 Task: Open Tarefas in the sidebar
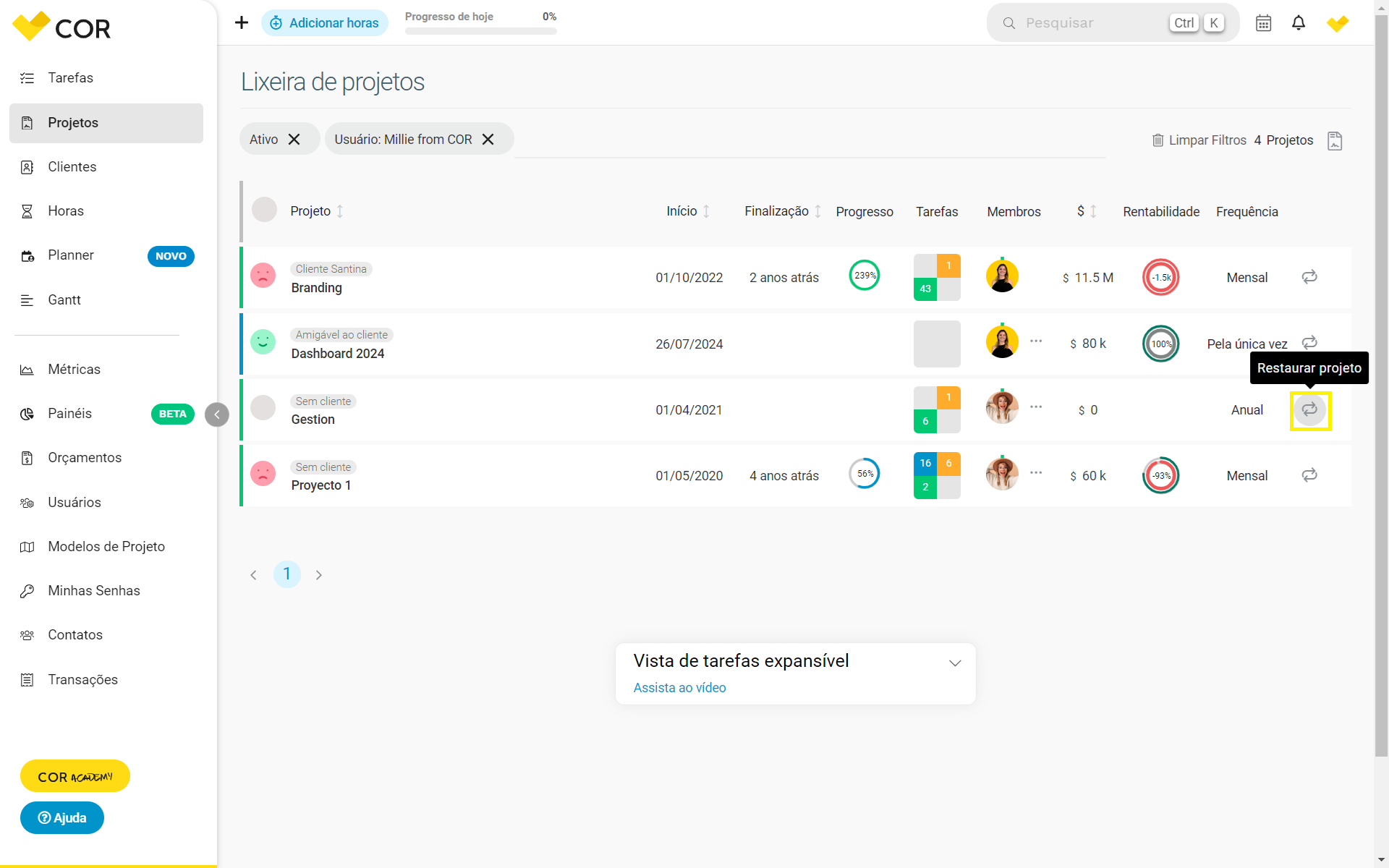point(106,77)
